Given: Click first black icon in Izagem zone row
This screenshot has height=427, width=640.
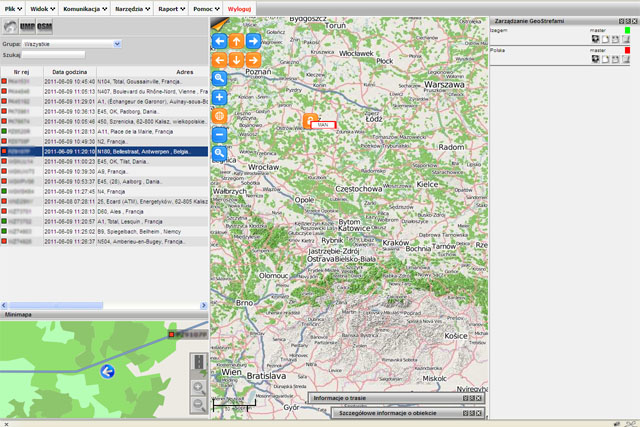Looking at the screenshot, I should (596, 39).
